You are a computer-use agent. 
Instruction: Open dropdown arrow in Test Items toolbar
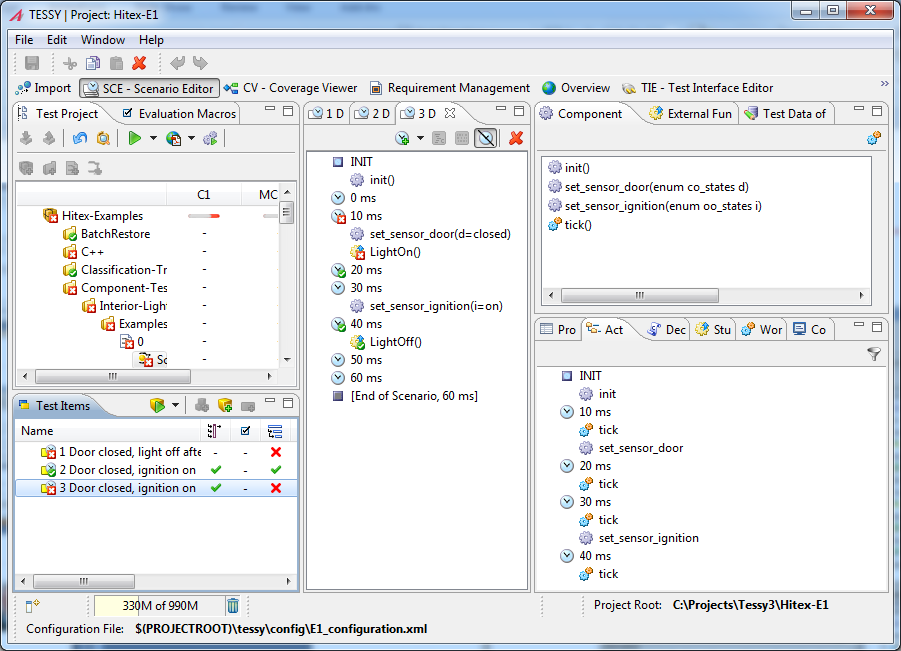(175, 405)
